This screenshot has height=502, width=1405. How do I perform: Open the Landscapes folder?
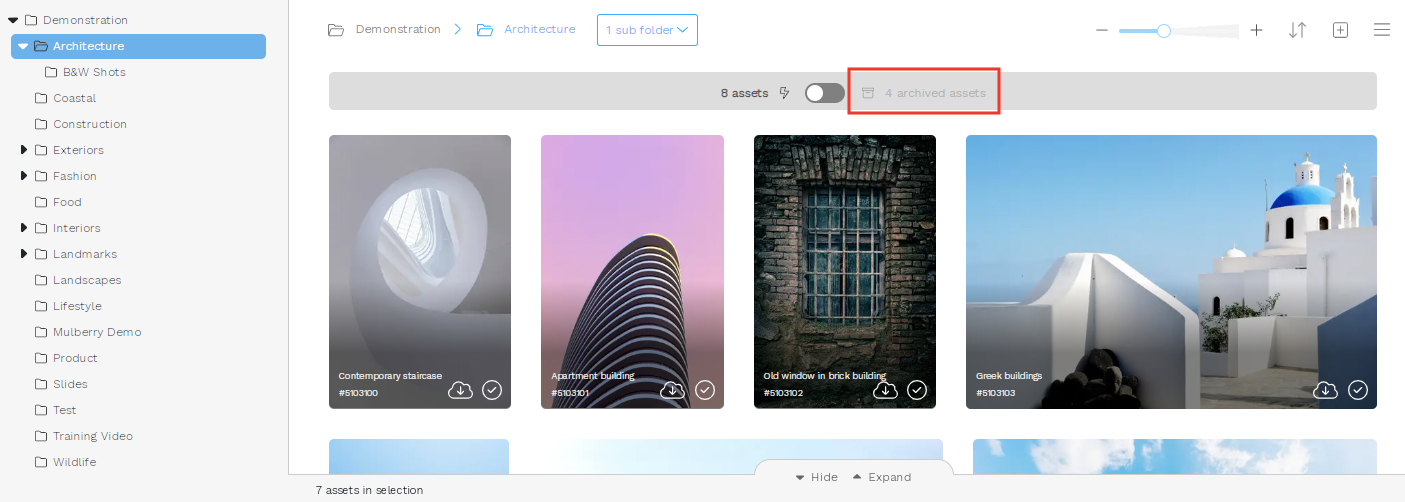tap(87, 280)
